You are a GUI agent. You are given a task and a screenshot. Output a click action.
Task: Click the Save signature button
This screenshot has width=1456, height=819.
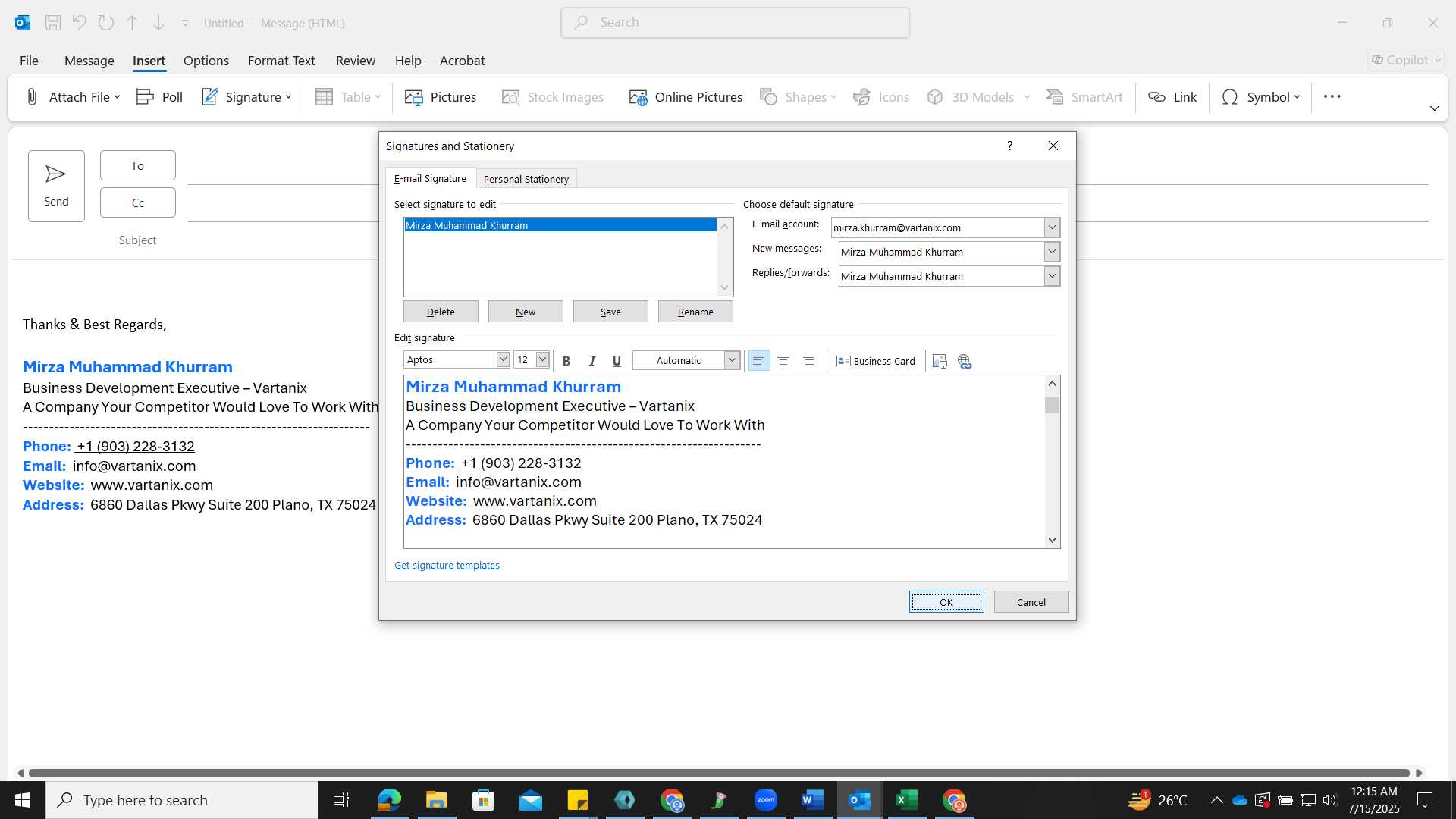(610, 312)
